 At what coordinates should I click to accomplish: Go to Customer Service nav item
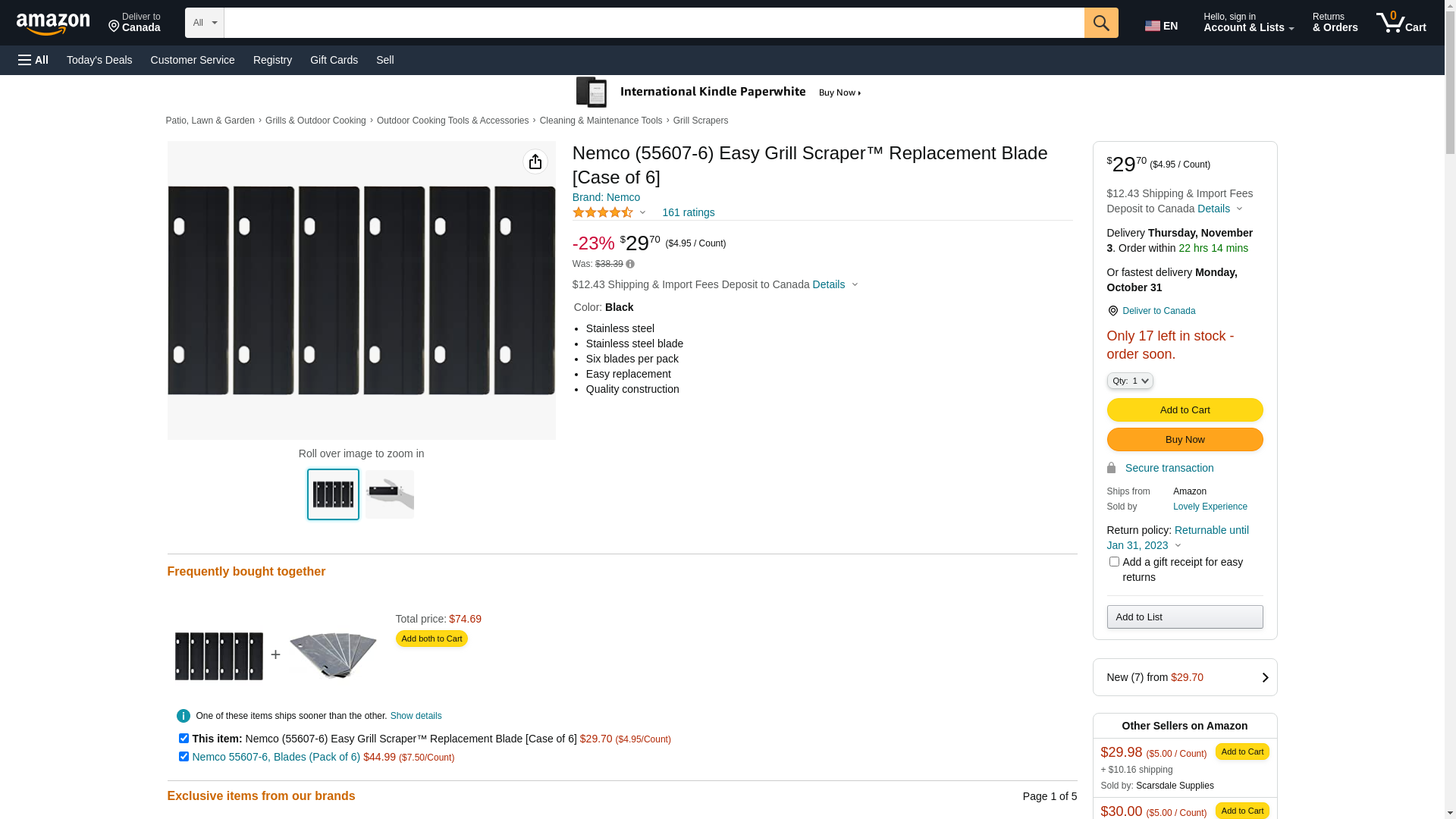[x=193, y=60]
